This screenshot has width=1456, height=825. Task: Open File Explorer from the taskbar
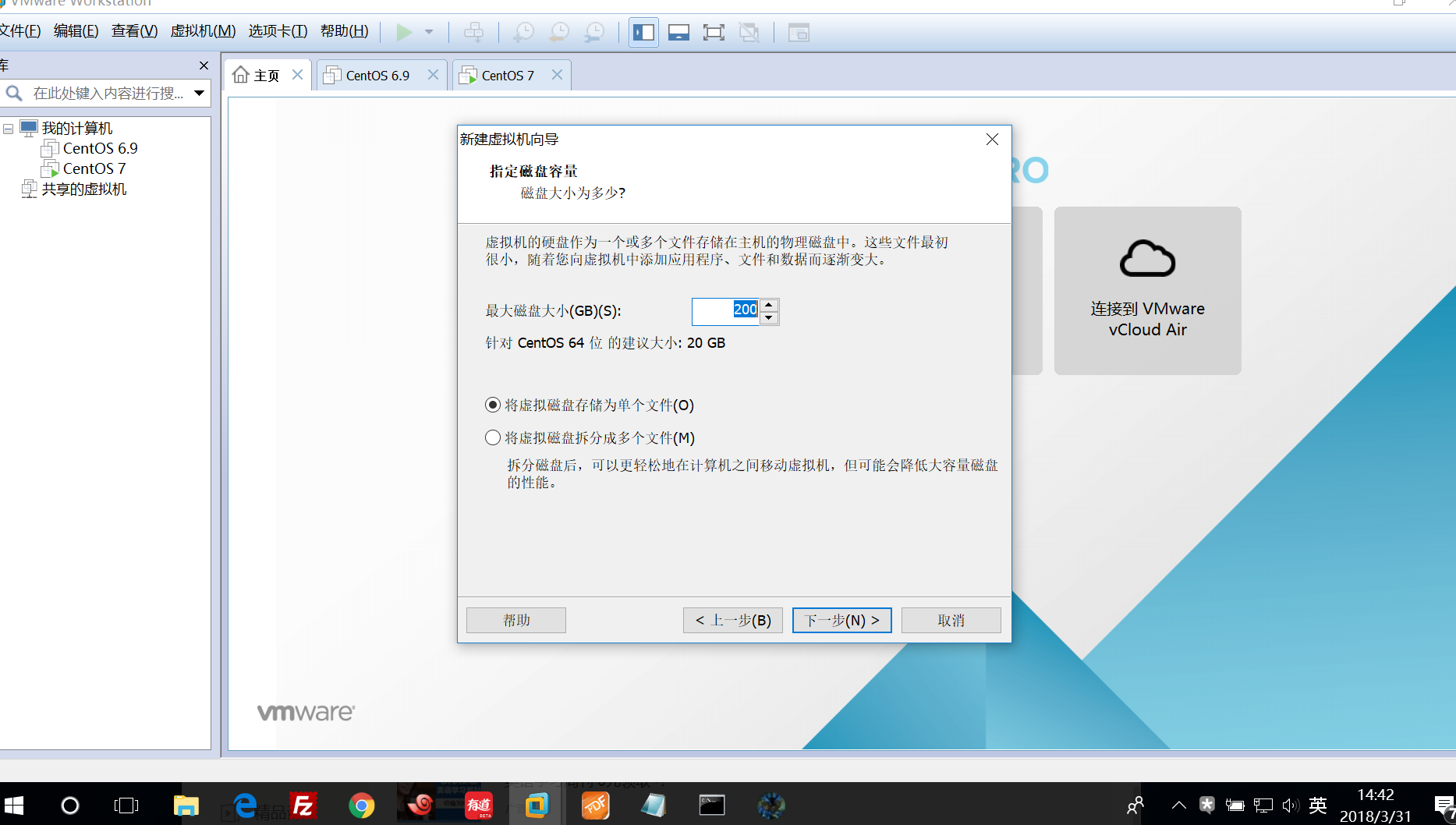click(186, 806)
